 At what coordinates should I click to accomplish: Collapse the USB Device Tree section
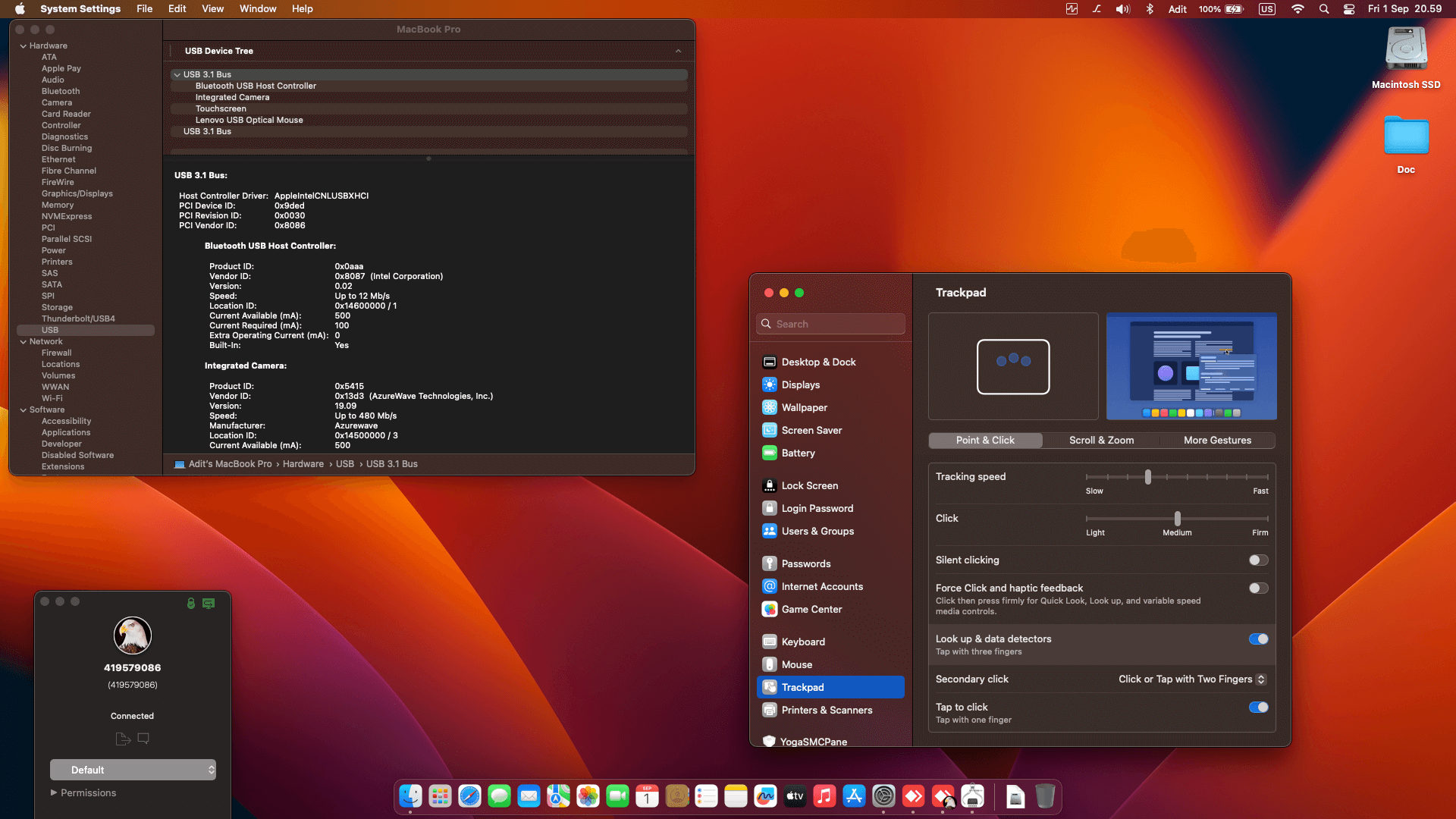pos(678,50)
